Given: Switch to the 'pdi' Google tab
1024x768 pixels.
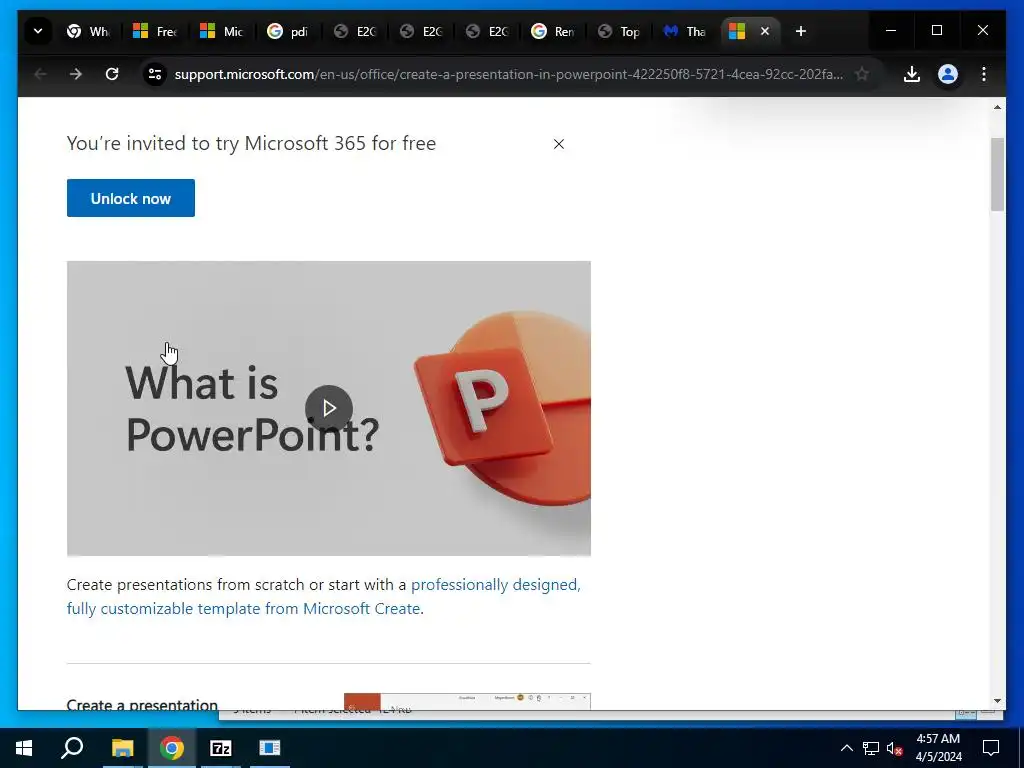Looking at the screenshot, I should [288, 31].
